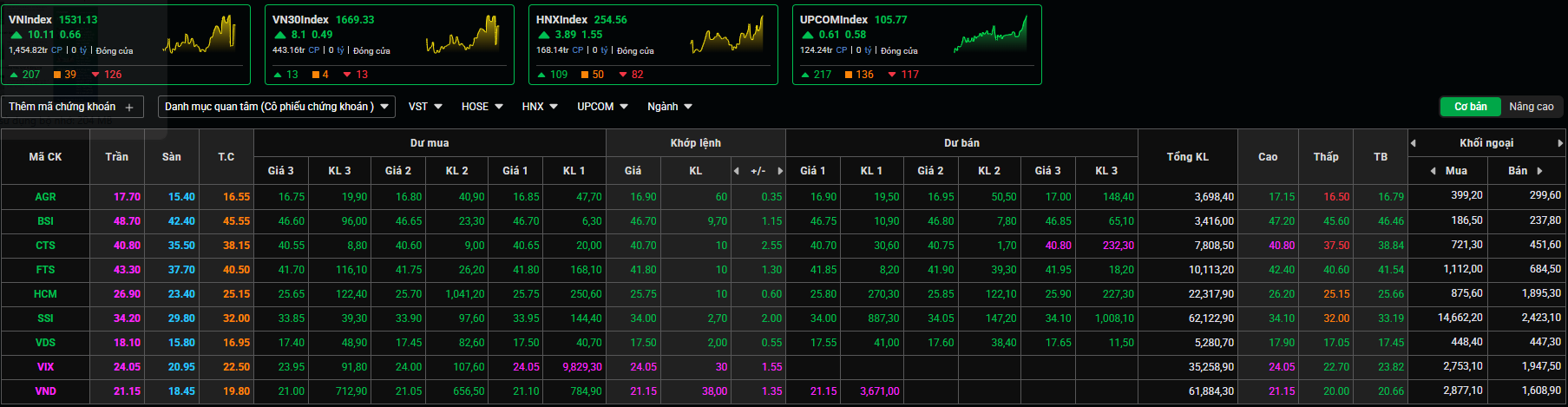Expand the Ngành dropdown
The width and height of the screenshot is (1568, 407).
[669, 107]
